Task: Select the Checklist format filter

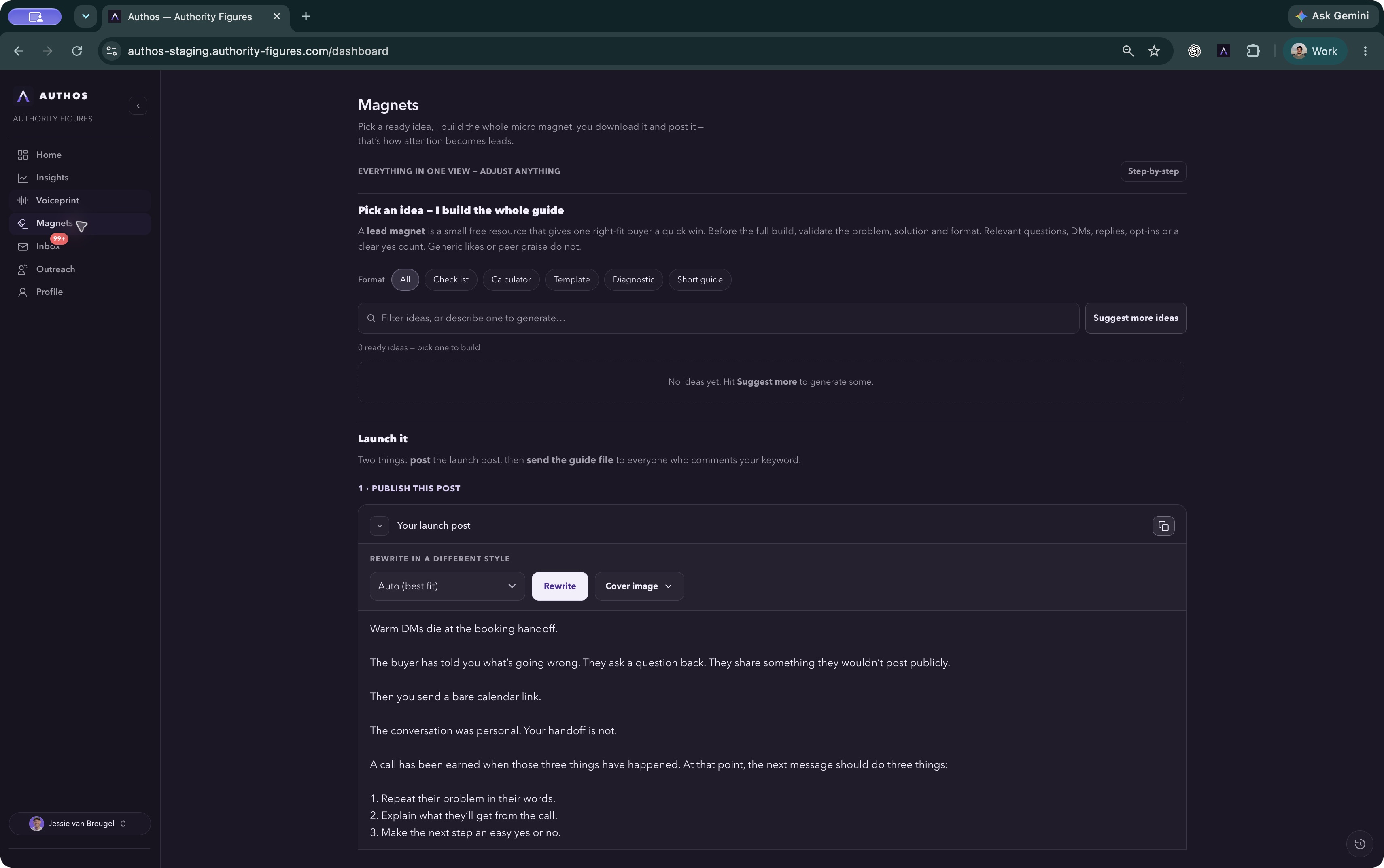Action: (x=451, y=279)
